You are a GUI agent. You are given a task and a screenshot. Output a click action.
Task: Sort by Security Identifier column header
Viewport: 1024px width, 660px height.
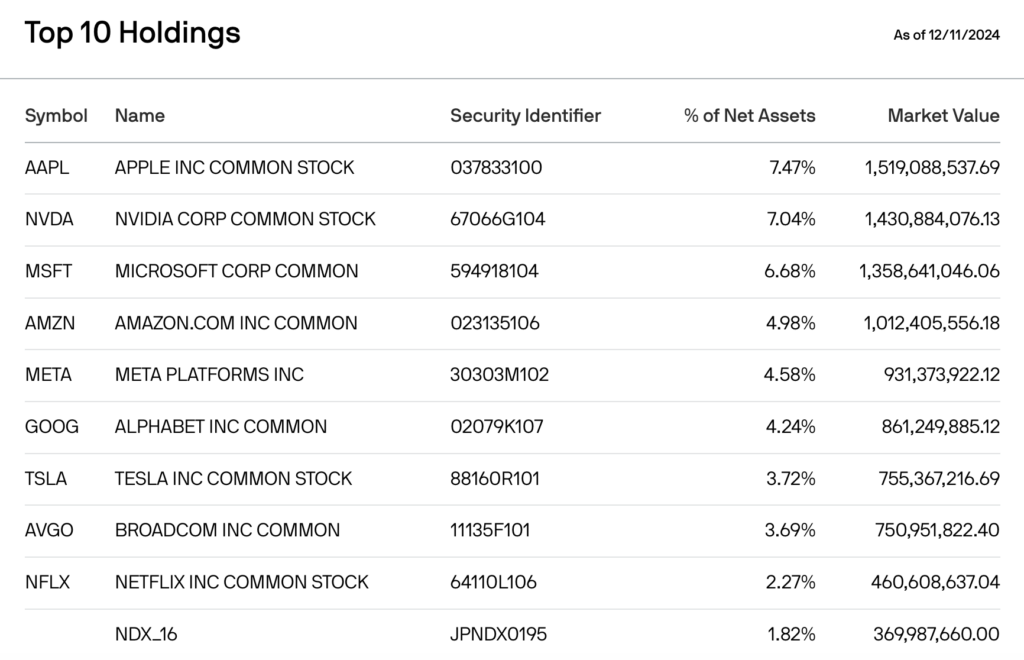(525, 115)
